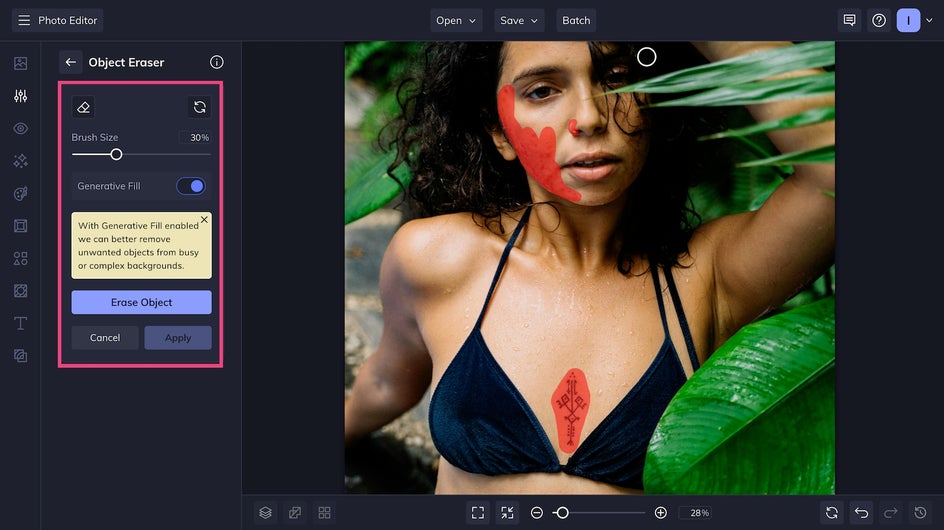Open the Overlays texture sidebar icon
Viewport: 944px width, 530px height.
[20, 291]
